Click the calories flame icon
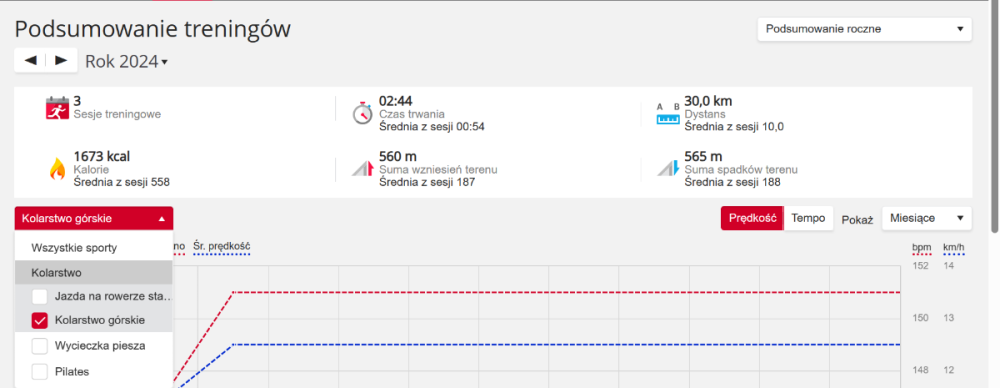Screen dimensions: 1000x388 (x=57, y=169)
